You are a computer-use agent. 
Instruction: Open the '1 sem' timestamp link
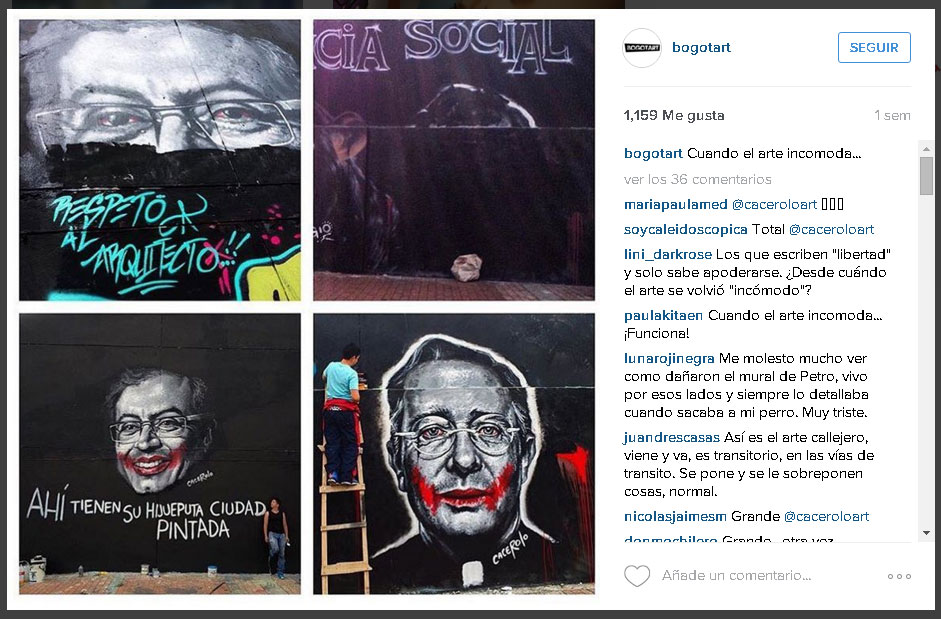(892, 115)
